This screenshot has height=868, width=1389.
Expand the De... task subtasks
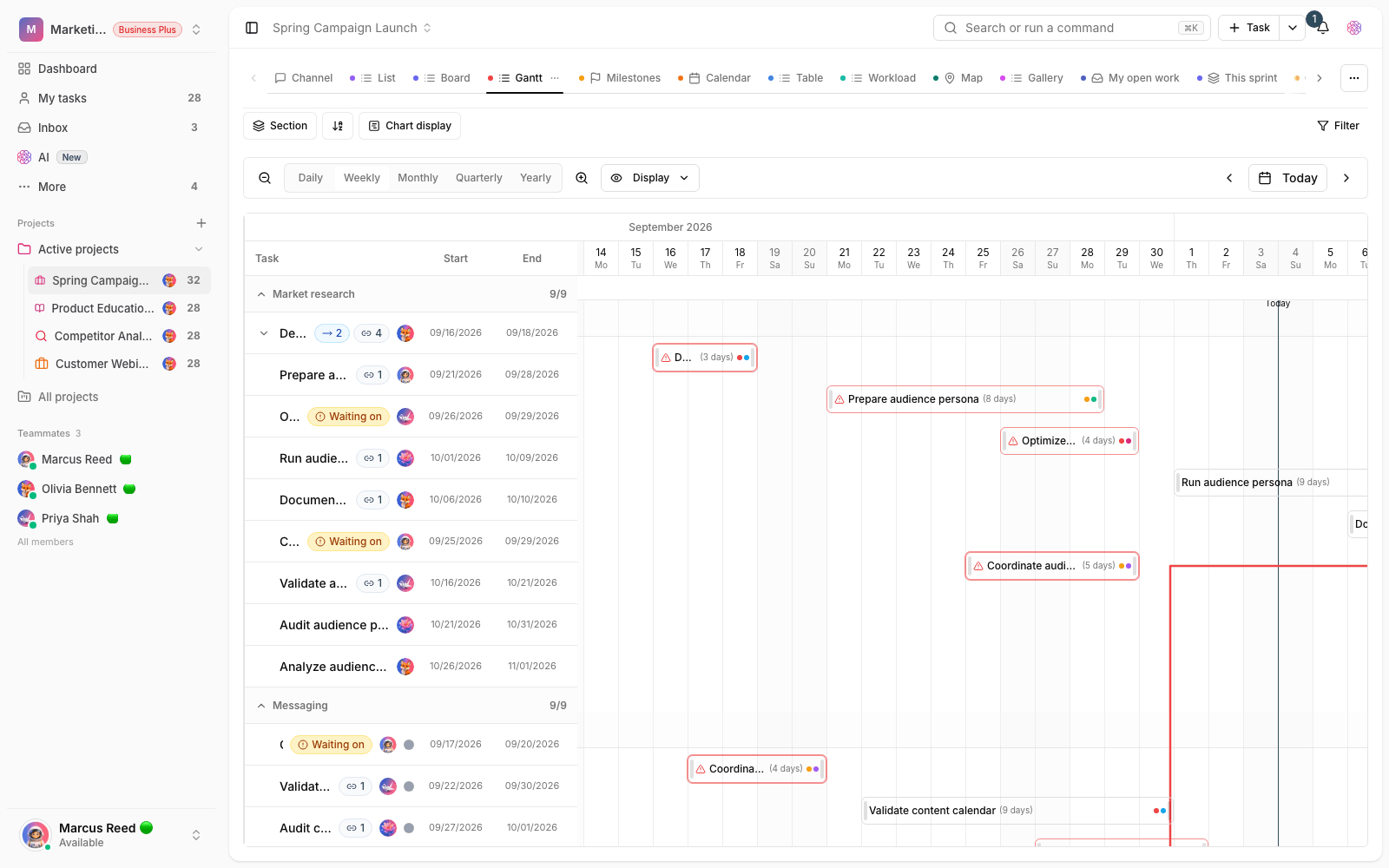pyautogui.click(x=264, y=333)
